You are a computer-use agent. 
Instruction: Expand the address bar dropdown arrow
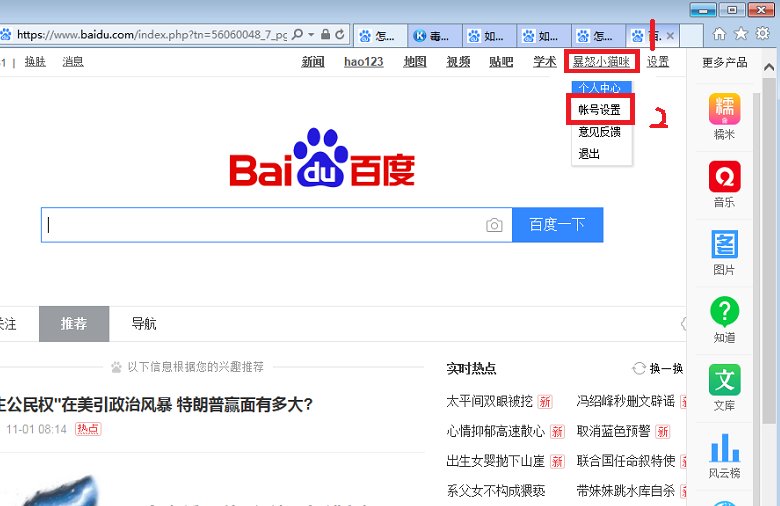(x=311, y=34)
